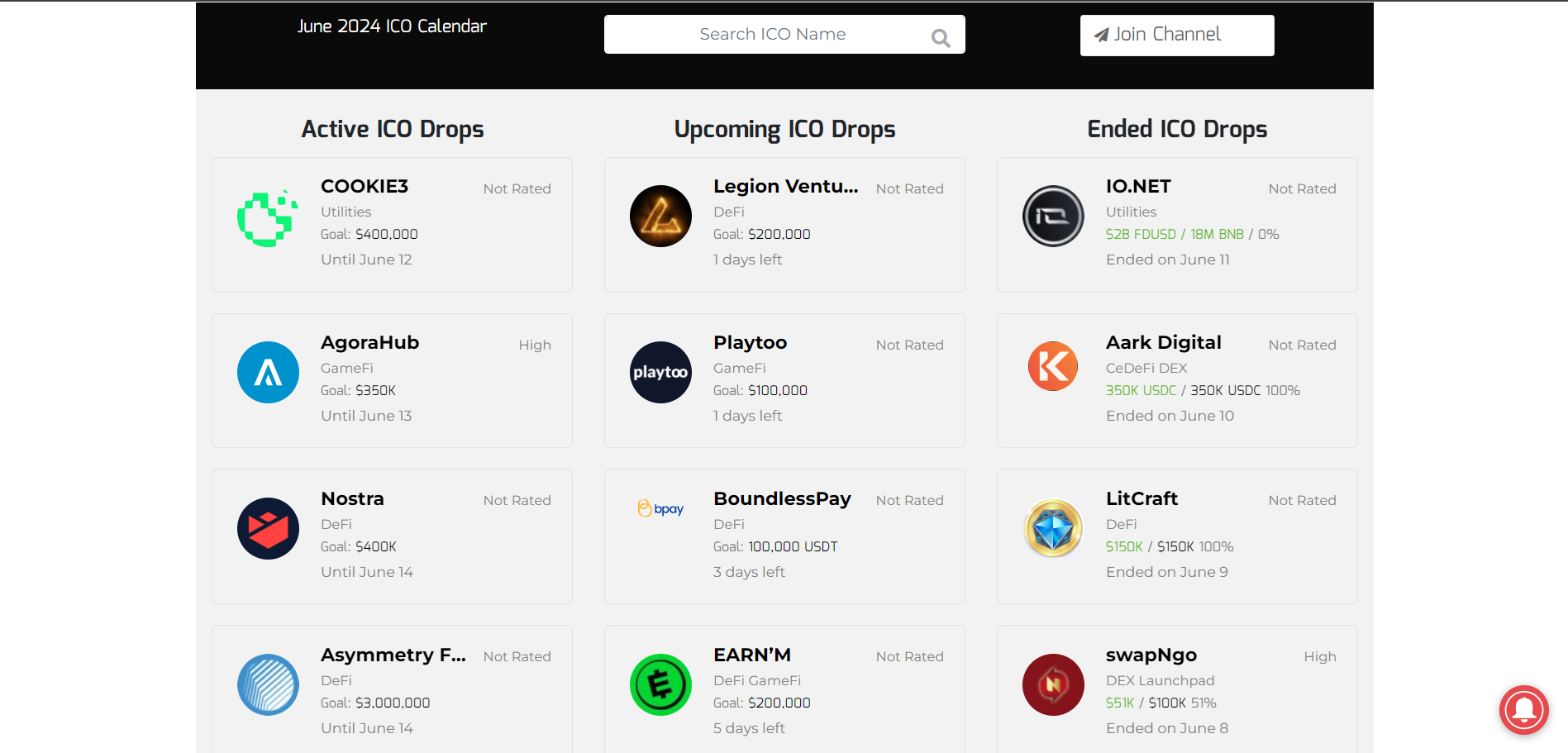Click "CeDeFi DEX" category on Aark Digital
Image resolution: width=1568 pixels, height=753 pixels.
click(1146, 368)
